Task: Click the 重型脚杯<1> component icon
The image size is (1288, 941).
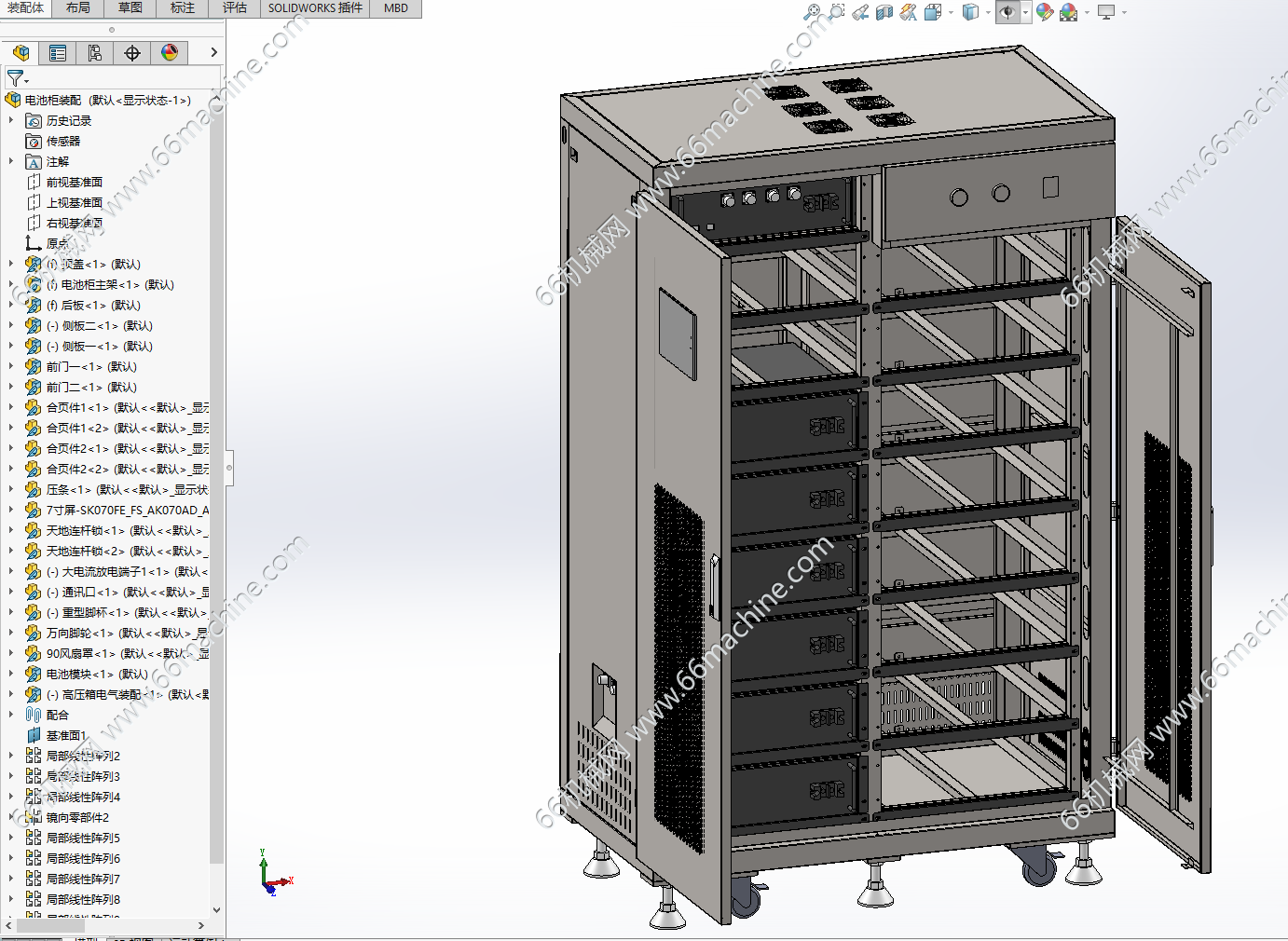Action: click(34, 612)
